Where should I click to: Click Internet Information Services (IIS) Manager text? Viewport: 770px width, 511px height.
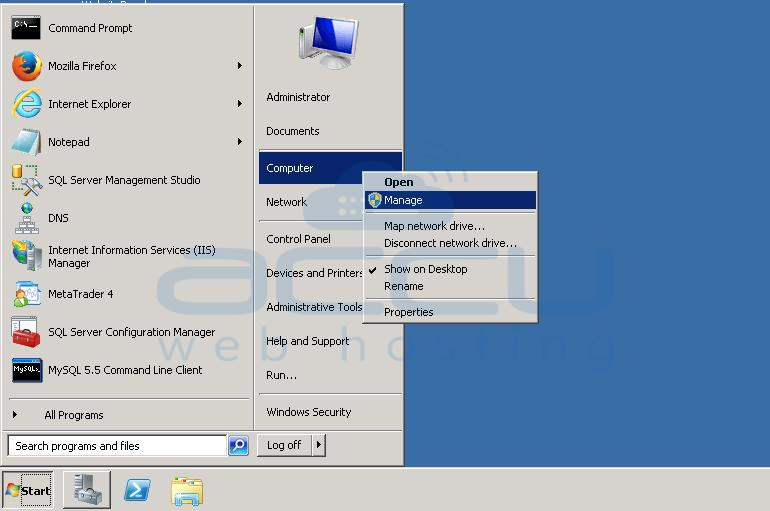[x=132, y=256]
